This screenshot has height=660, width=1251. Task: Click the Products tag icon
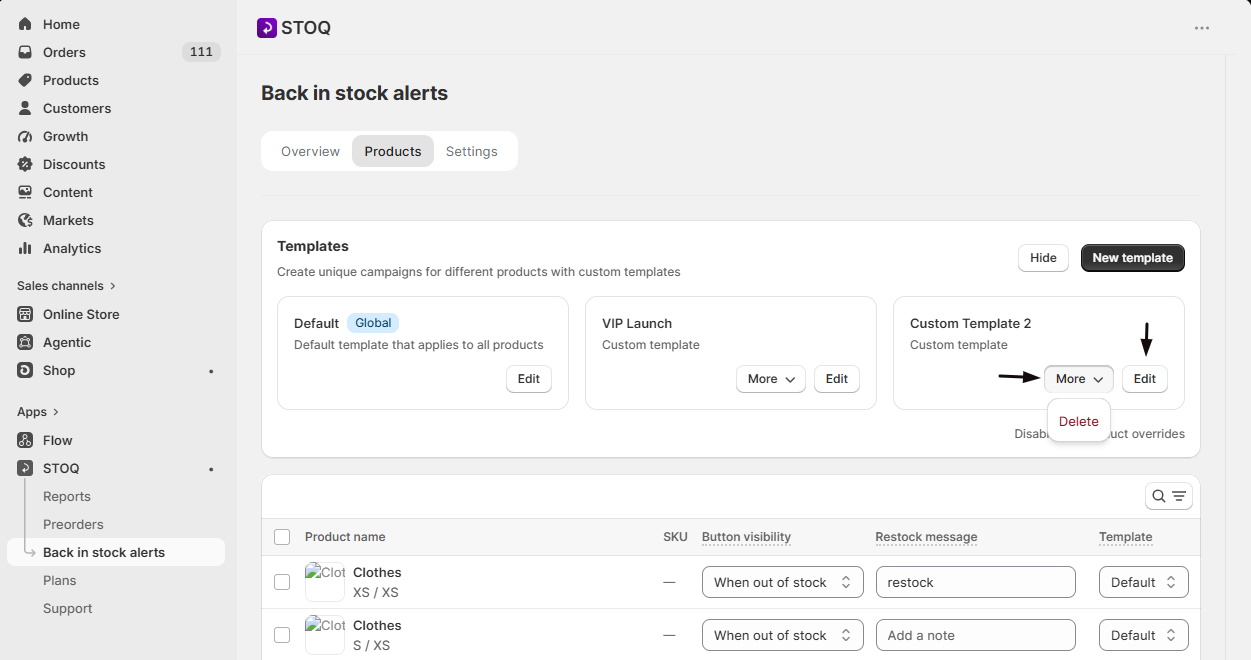(25, 80)
